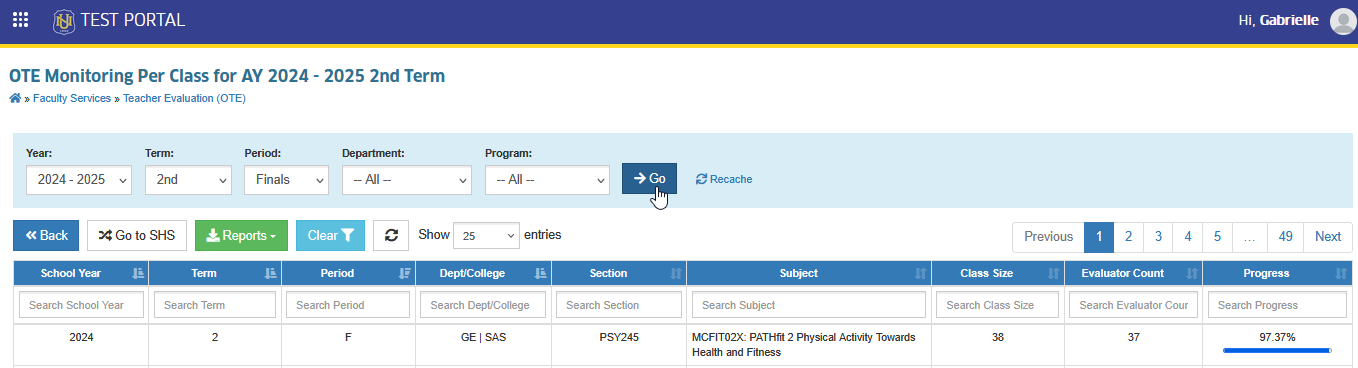The height and width of the screenshot is (368, 1358).
Task: Sort table by Section column arrows
Action: click(x=675, y=273)
